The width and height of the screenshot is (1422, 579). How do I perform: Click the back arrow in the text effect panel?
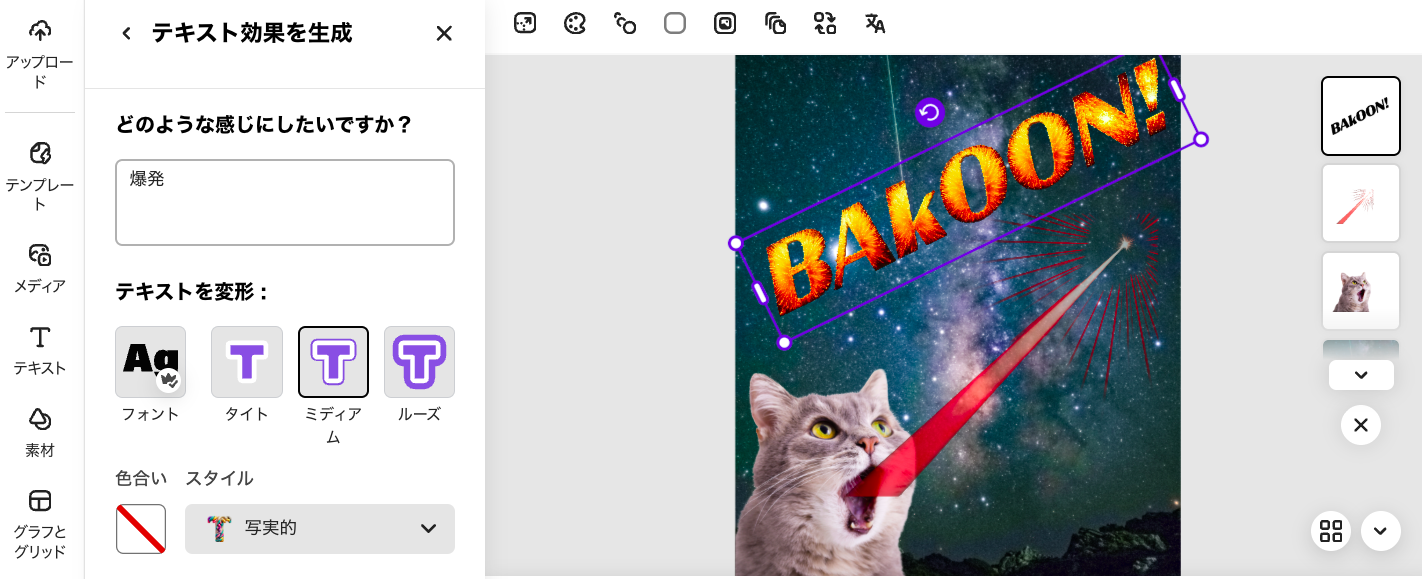[126, 33]
